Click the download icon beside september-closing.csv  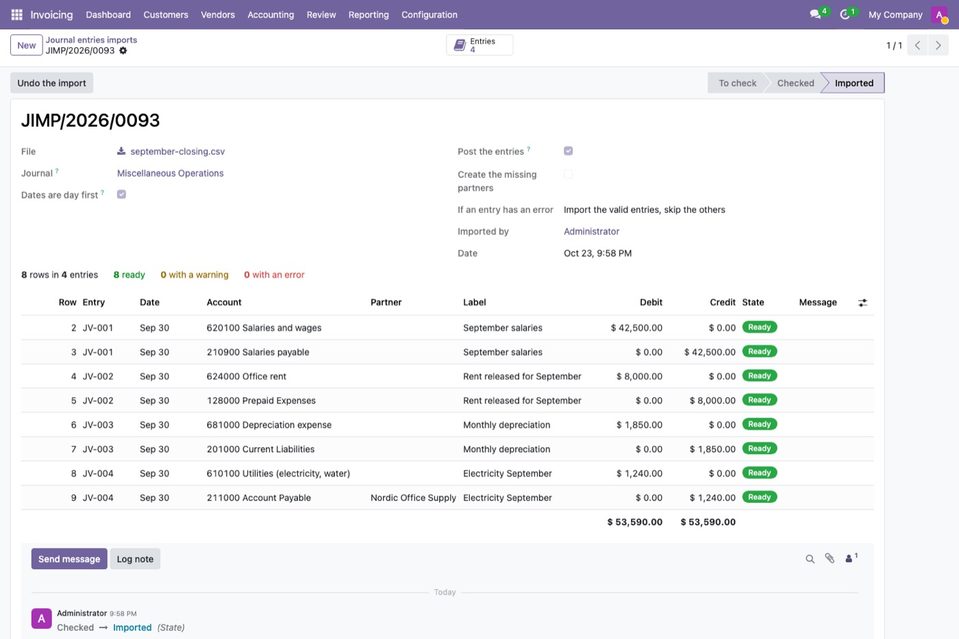click(121, 151)
